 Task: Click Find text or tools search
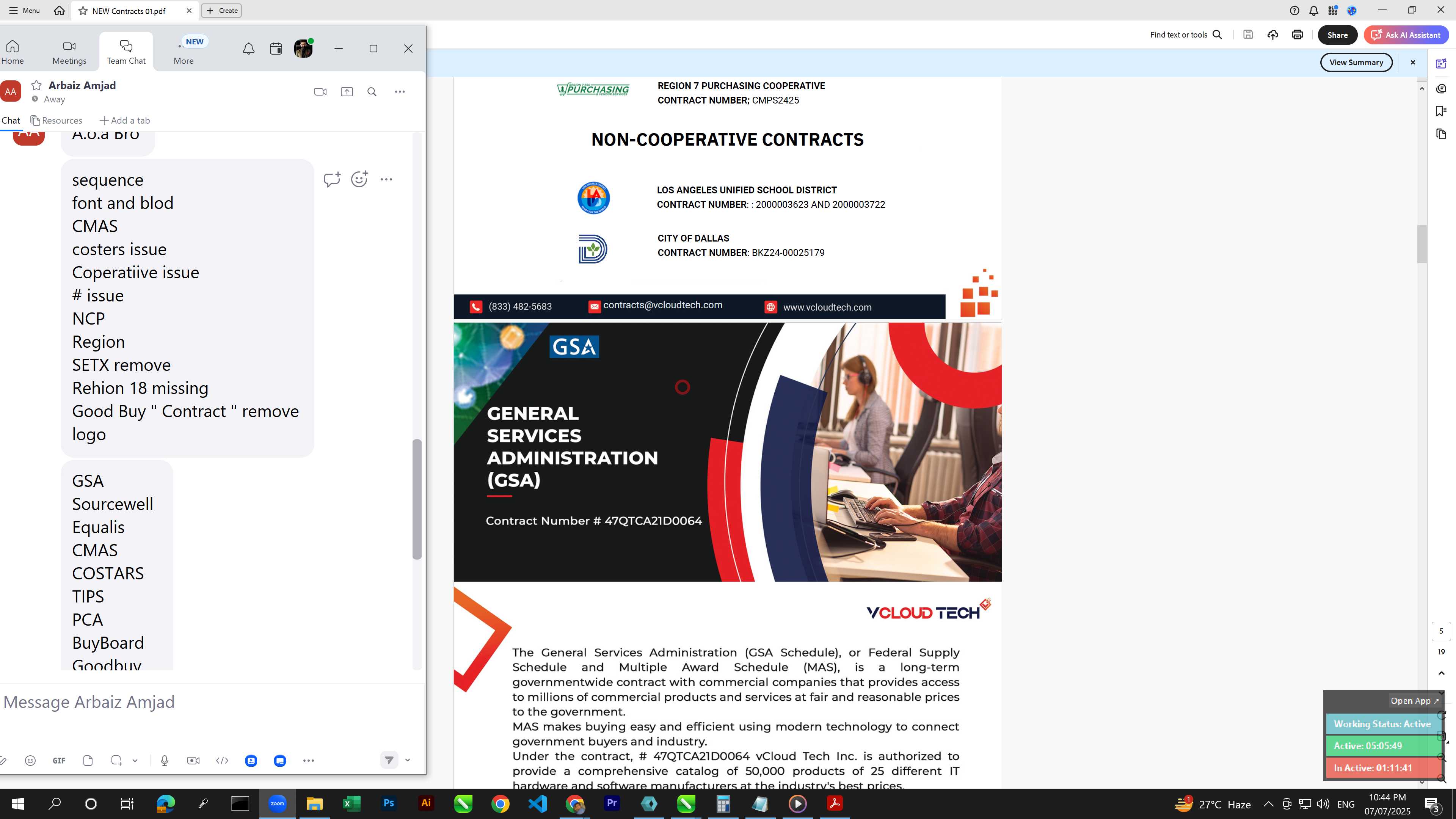click(1186, 35)
